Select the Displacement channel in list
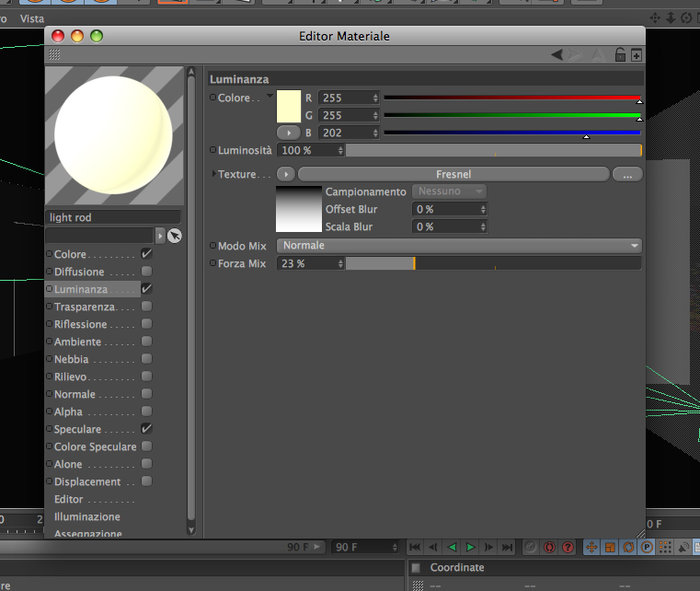The image size is (700, 591). click(x=87, y=482)
